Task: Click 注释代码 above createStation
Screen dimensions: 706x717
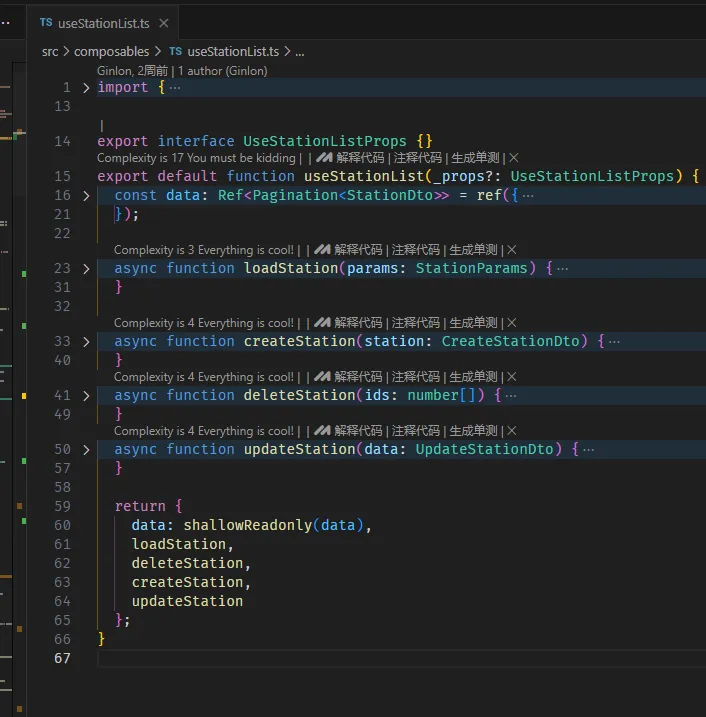Action: tap(416, 323)
